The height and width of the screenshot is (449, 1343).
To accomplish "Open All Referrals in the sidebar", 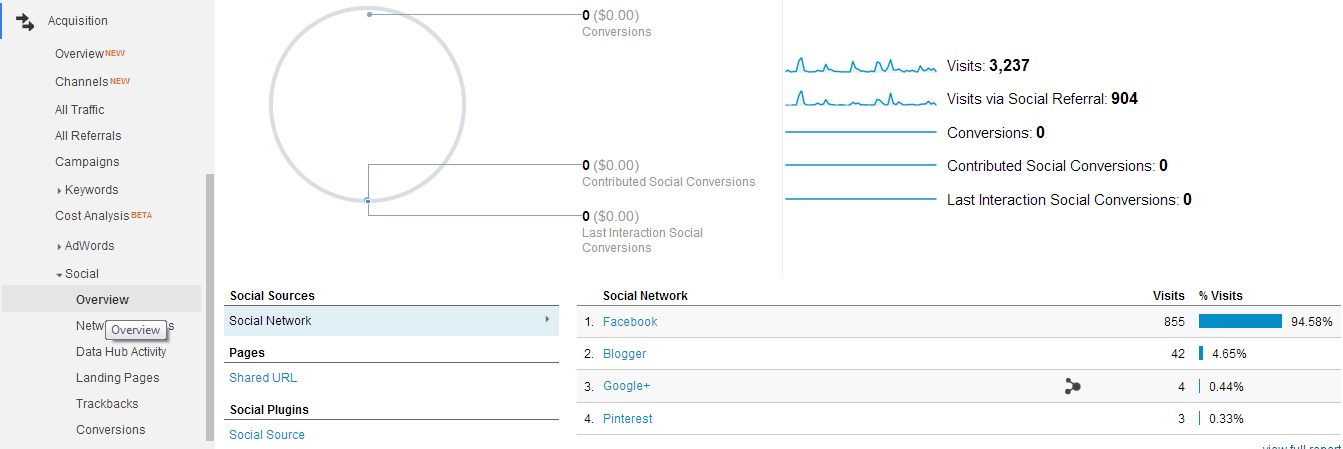I will coord(88,136).
